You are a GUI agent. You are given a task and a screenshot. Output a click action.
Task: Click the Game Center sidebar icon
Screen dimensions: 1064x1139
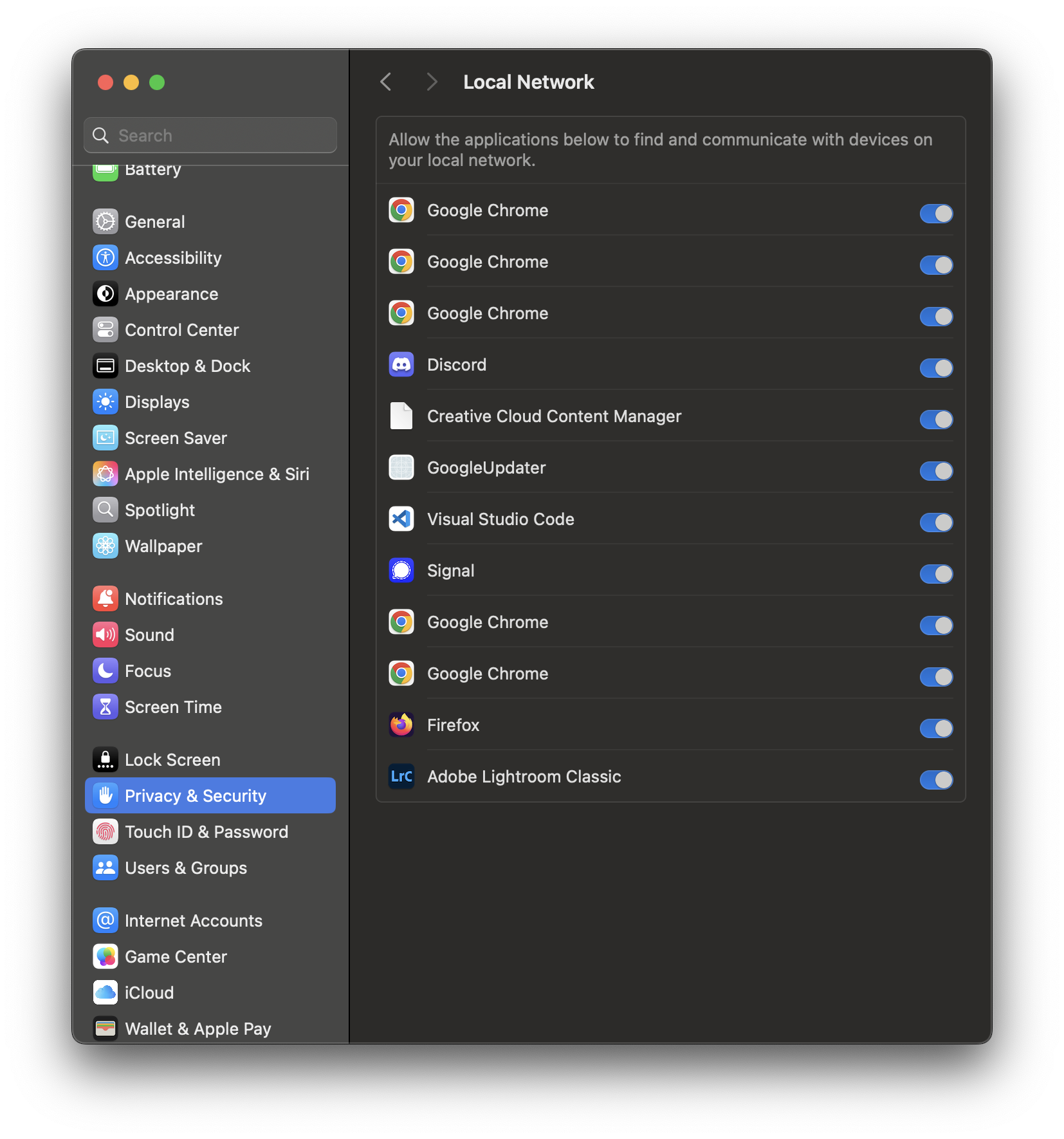coord(105,957)
